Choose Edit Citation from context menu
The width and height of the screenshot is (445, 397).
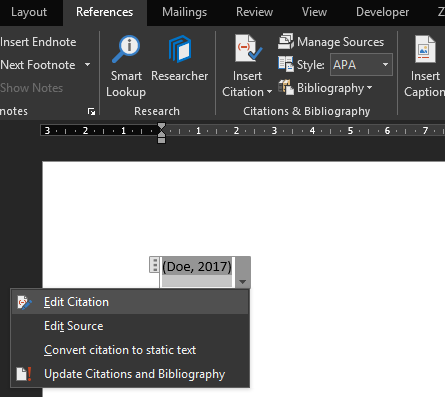[130, 302]
